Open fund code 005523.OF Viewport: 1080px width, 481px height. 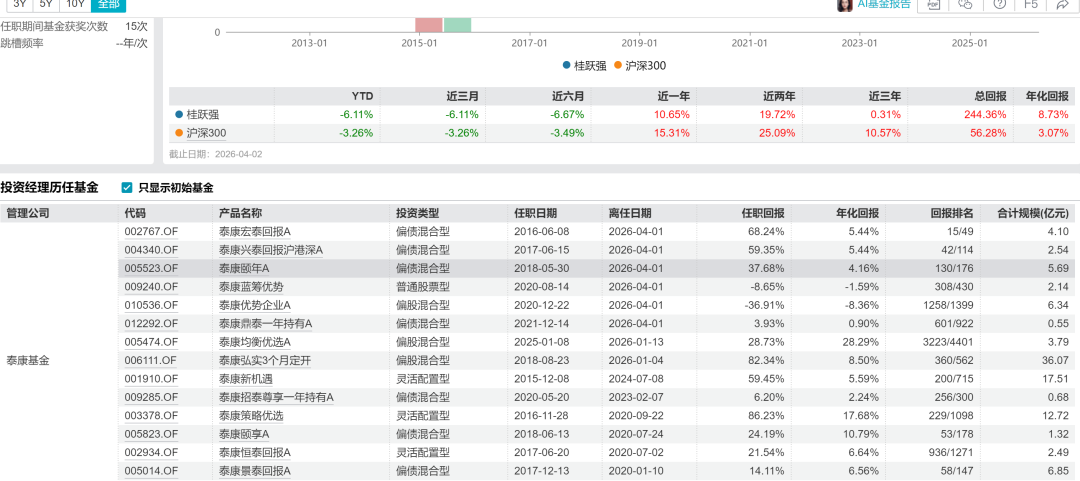point(151,268)
